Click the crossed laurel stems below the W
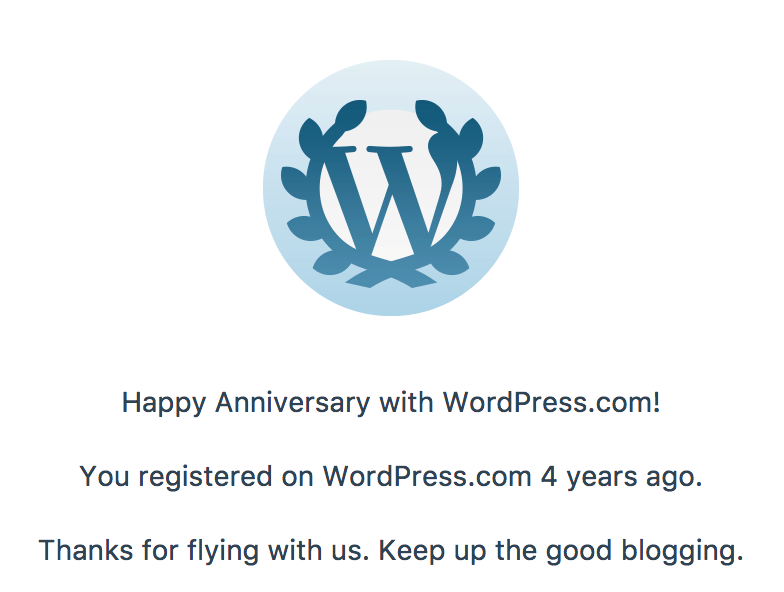This screenshot has width=784, height=592. pyautogui.click(x=391, y=270)
